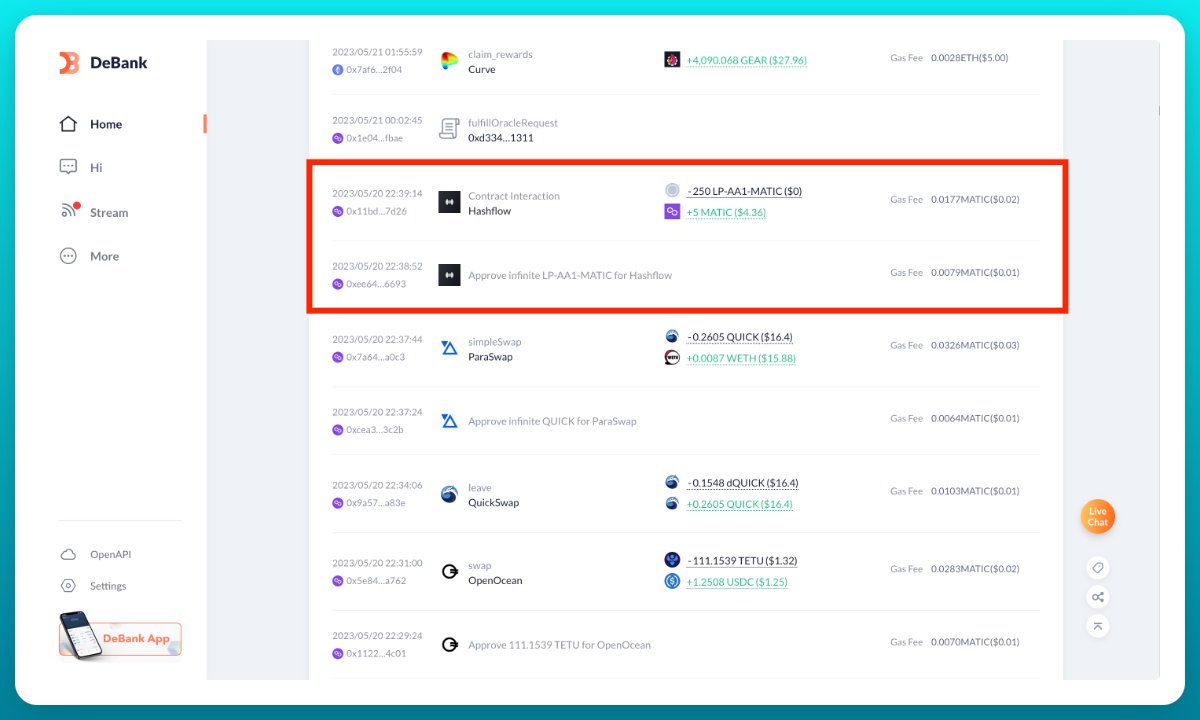
Task: Click gas fee 0.0028ETH($5.00)
Action: point(969,58)
